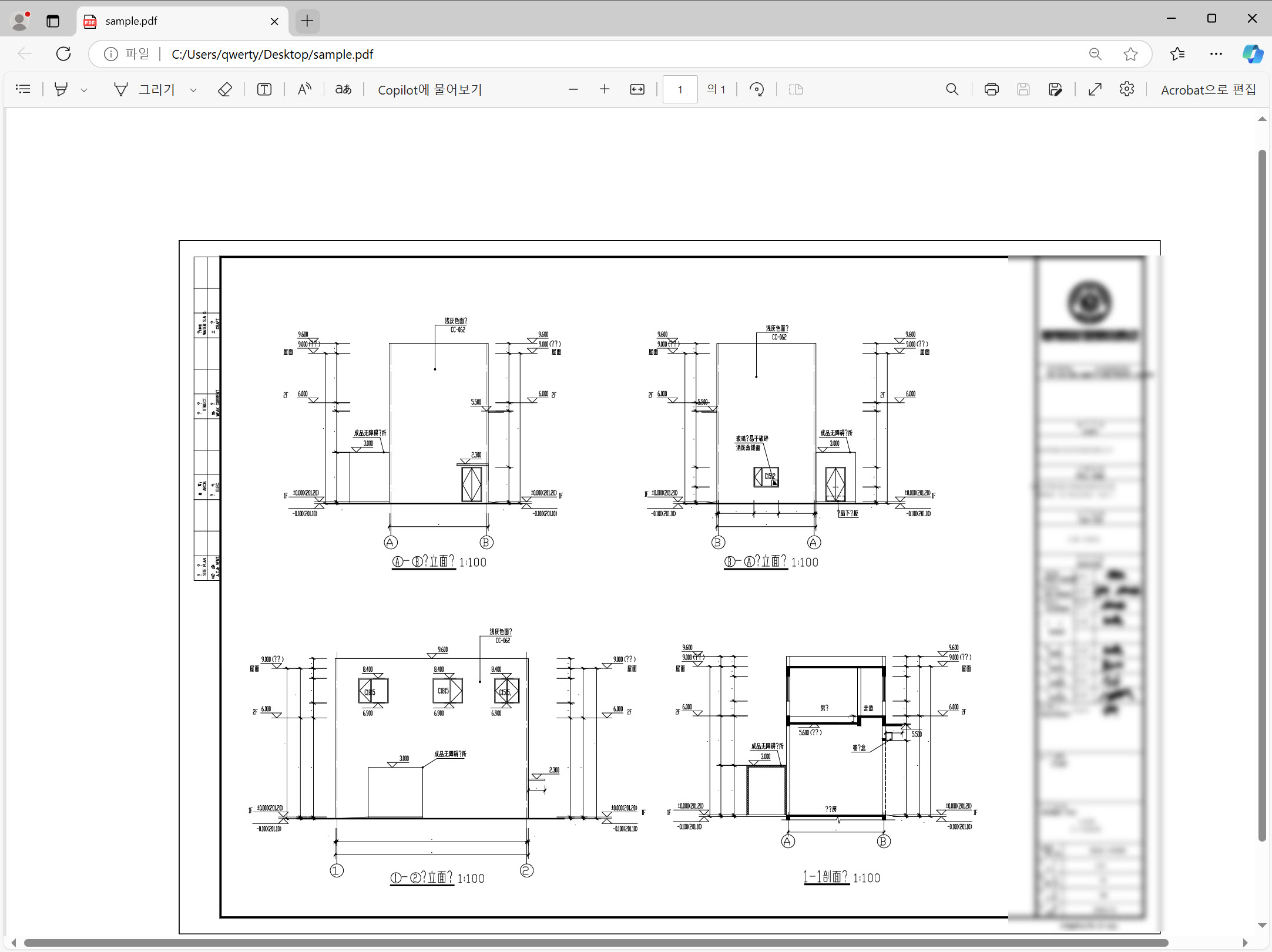The image size is (1272, 952).
Task: Open the browser settings ellipsis menu
Action: click(1216, 54)
